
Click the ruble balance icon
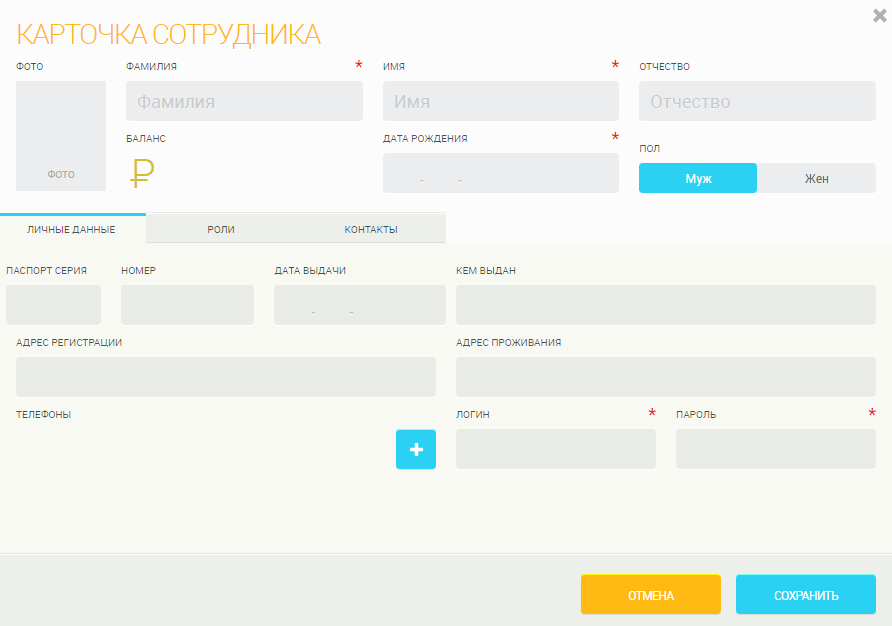tap(141, 173)
